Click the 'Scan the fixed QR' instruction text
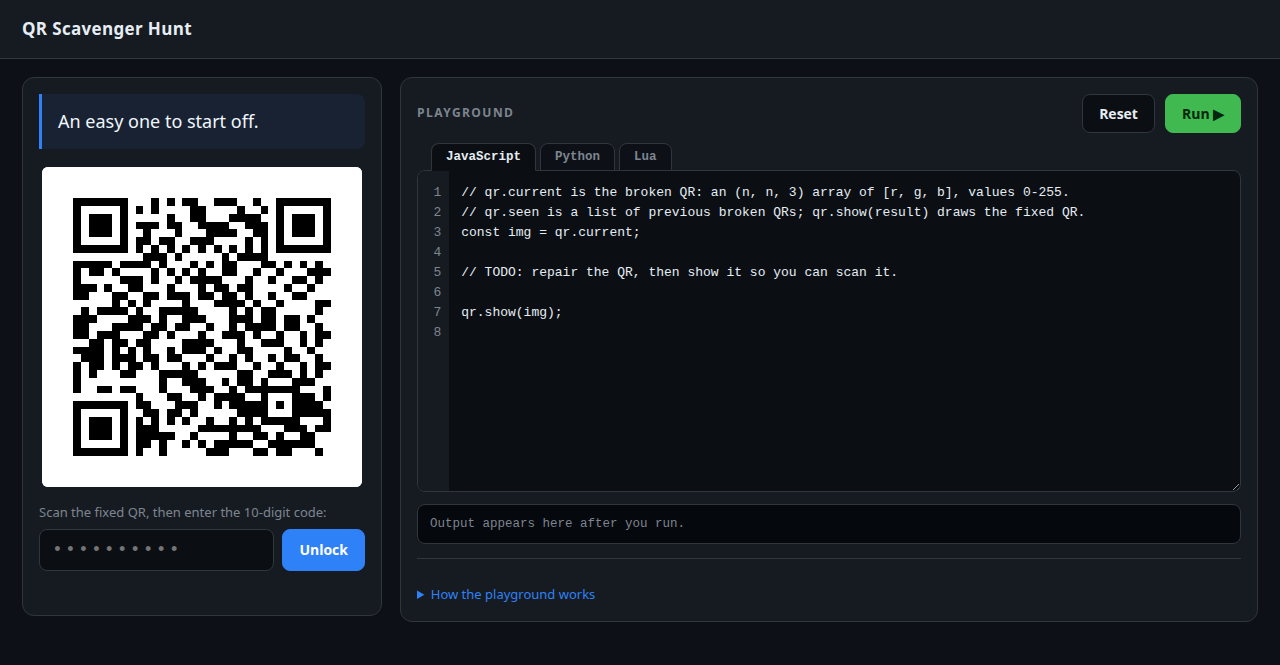 (183, 512)
